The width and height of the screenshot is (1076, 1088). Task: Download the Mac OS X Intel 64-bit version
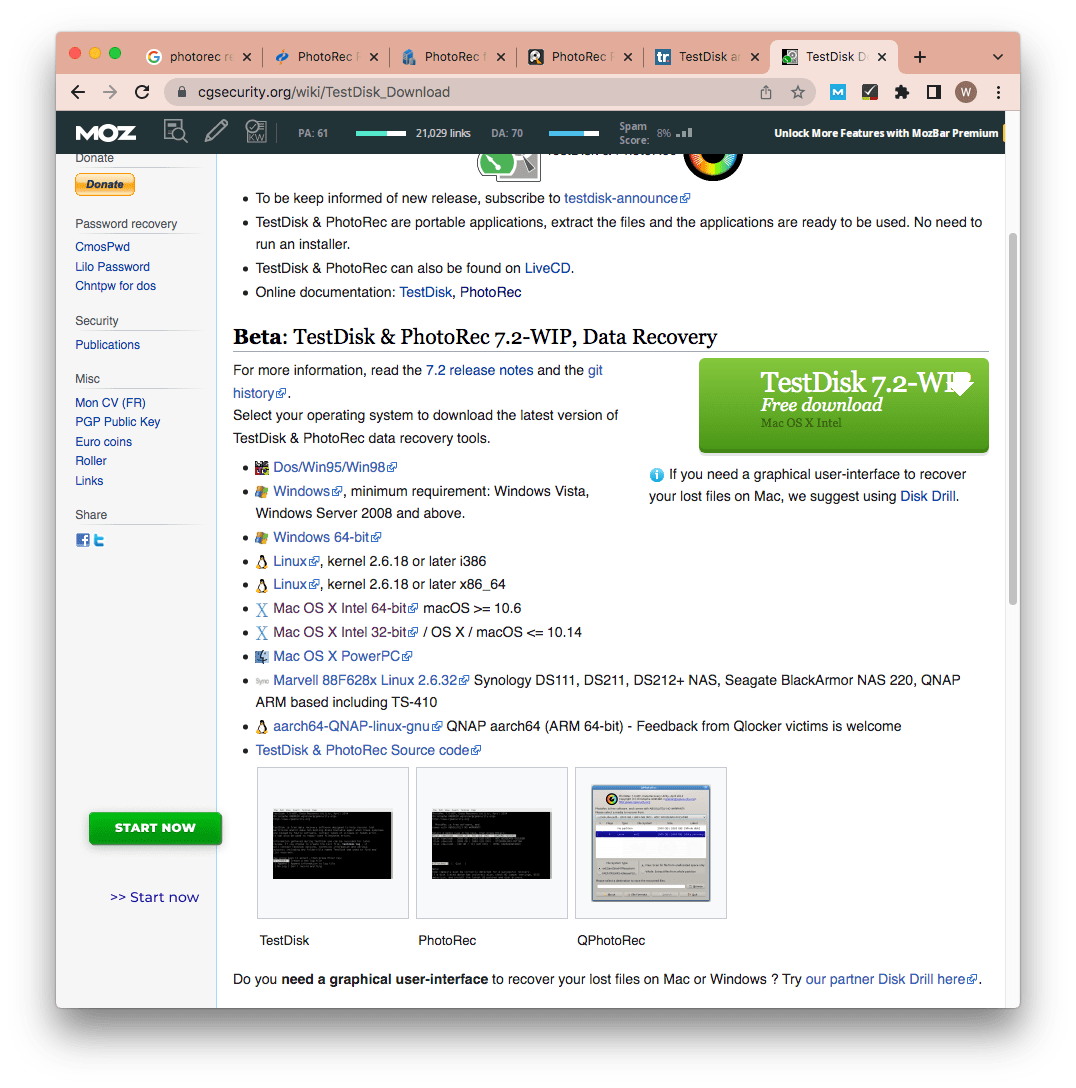click(345, 609)
